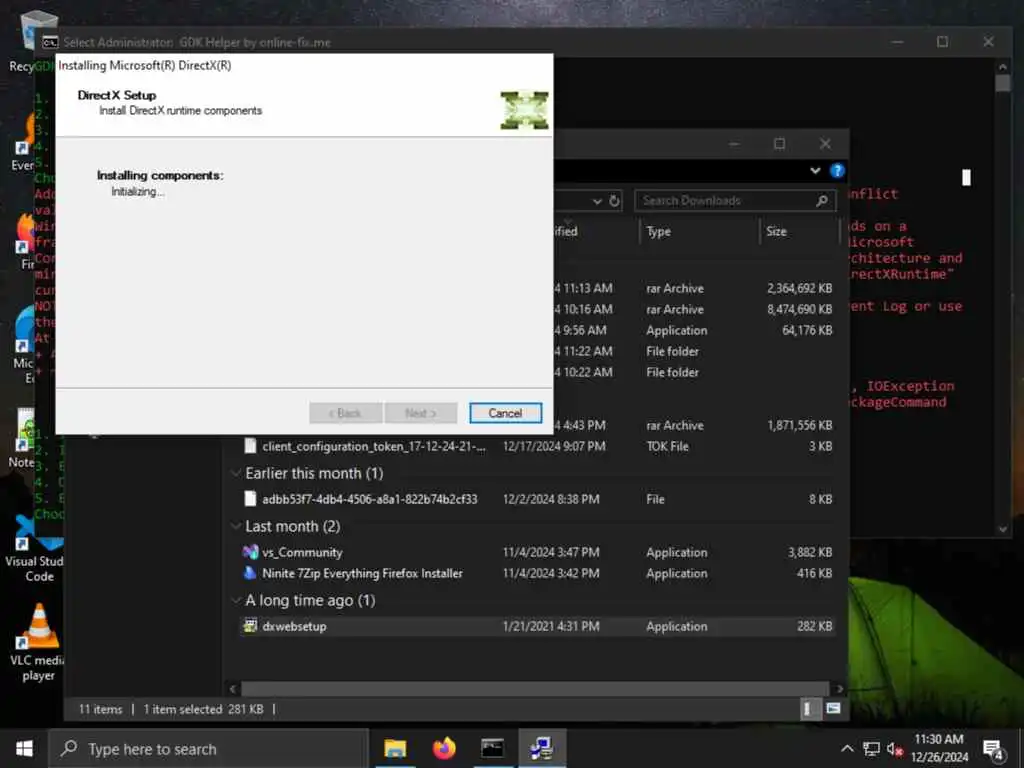
Task: Open Visual Studio Code desktop shortcut
Action: point(34,550)
